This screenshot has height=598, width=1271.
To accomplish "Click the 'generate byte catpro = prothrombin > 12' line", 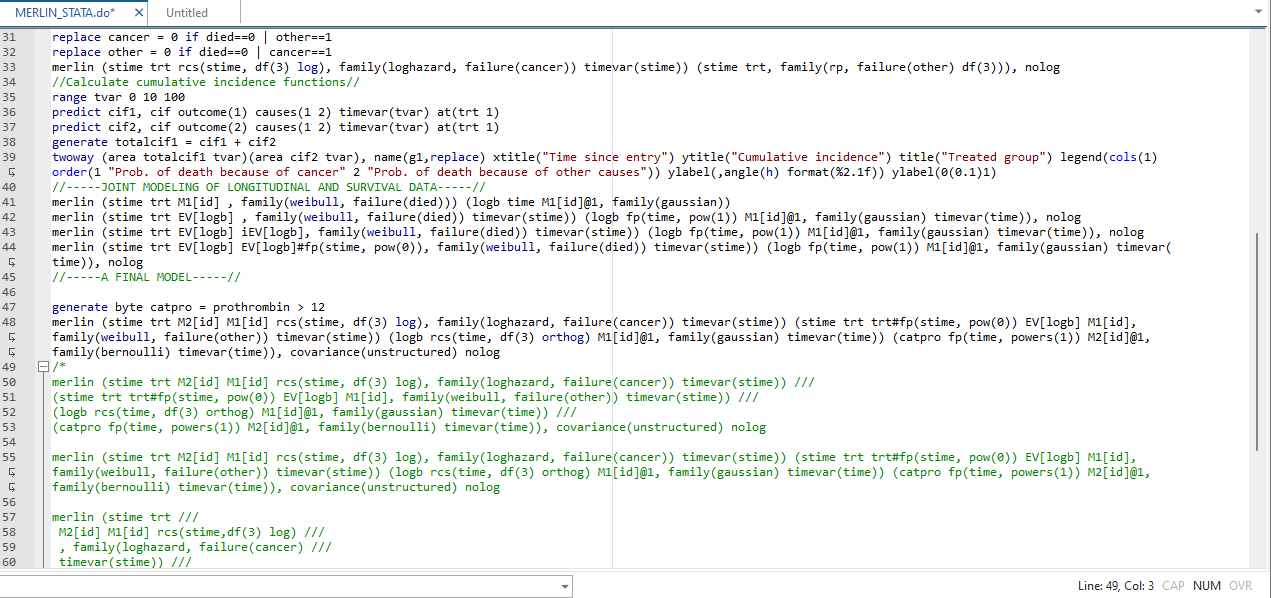I will (188, 307).
